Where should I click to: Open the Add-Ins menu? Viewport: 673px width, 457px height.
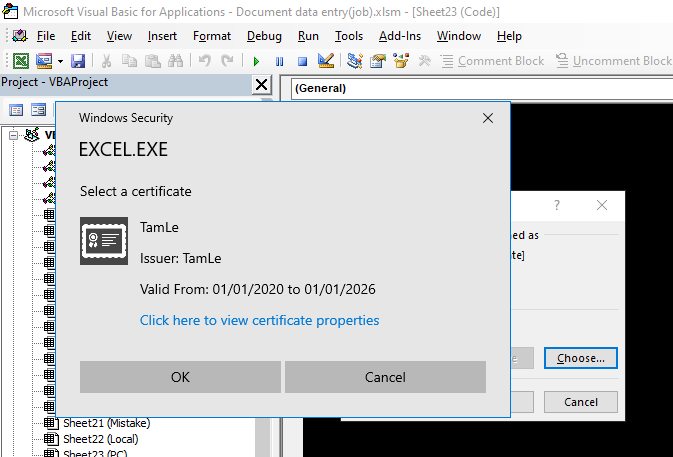click(400, 36)
